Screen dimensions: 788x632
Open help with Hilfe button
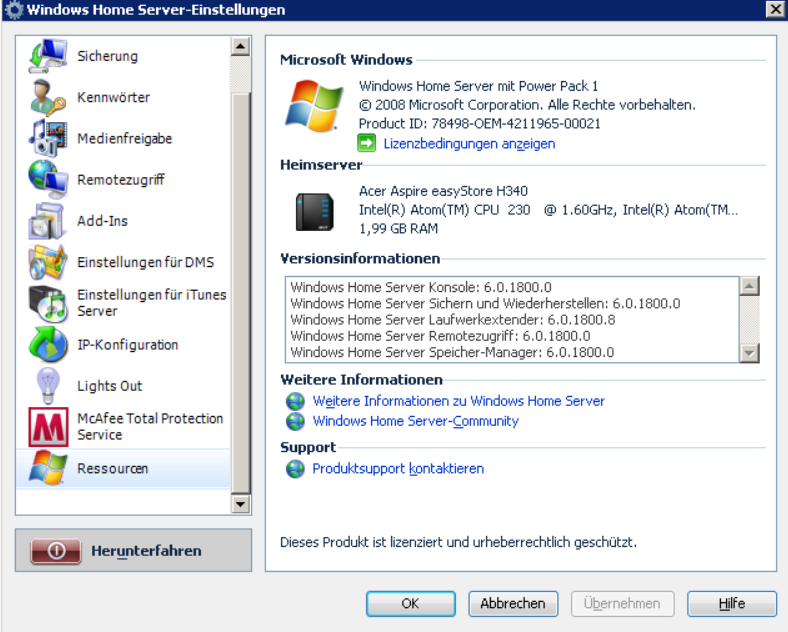732,603
